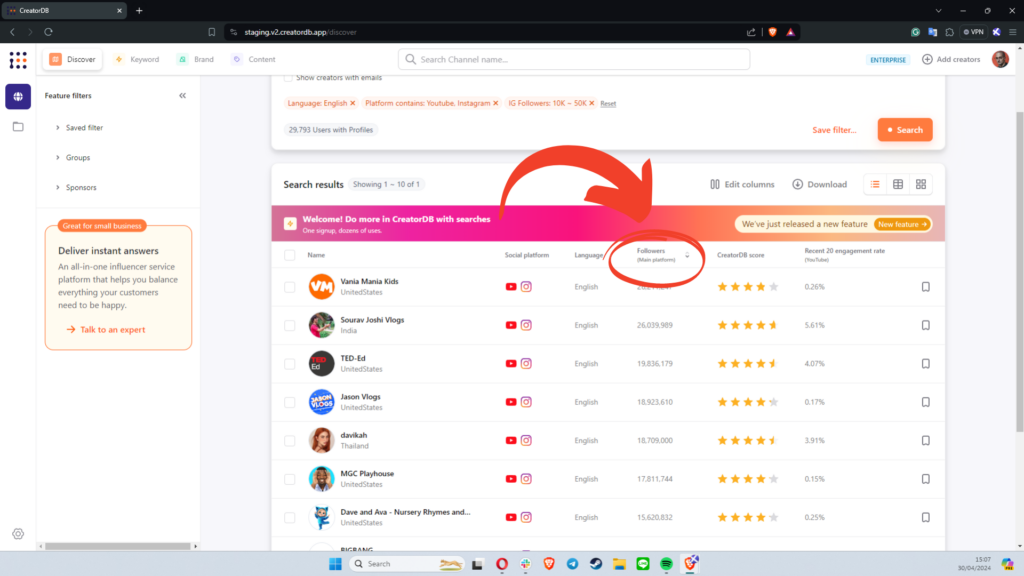Remove the Language: English filter chip
Screen dimensions: 1024x576
[x=353, y=103]
